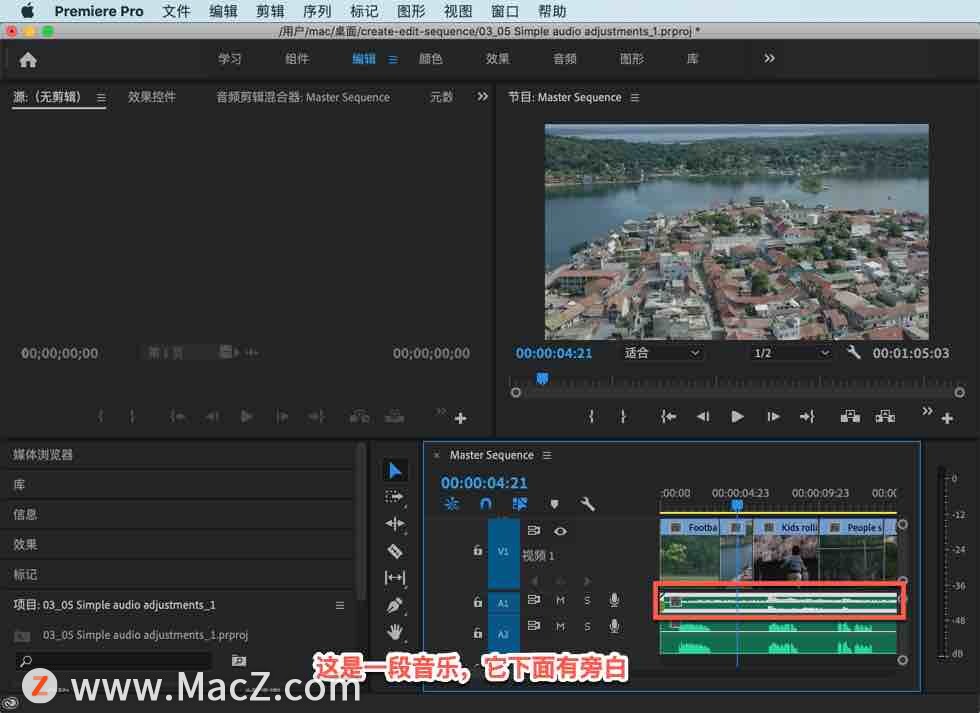Open the 1/2 playback resolution dropdown
The height and width of the screenshot is (713, 980).
pyautogui.click(x=791, y=353)
